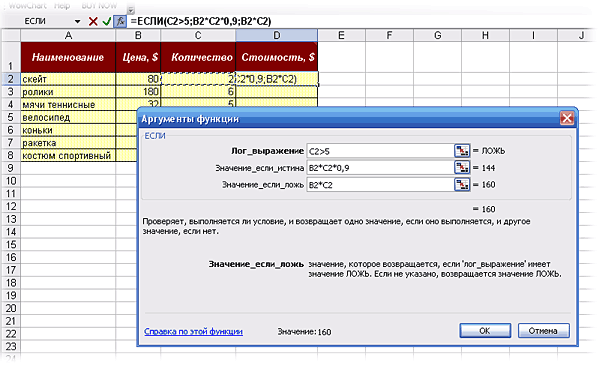Select the Цена, $ header cell
Viewport: 598px width, 365px height.
point(138,57)
